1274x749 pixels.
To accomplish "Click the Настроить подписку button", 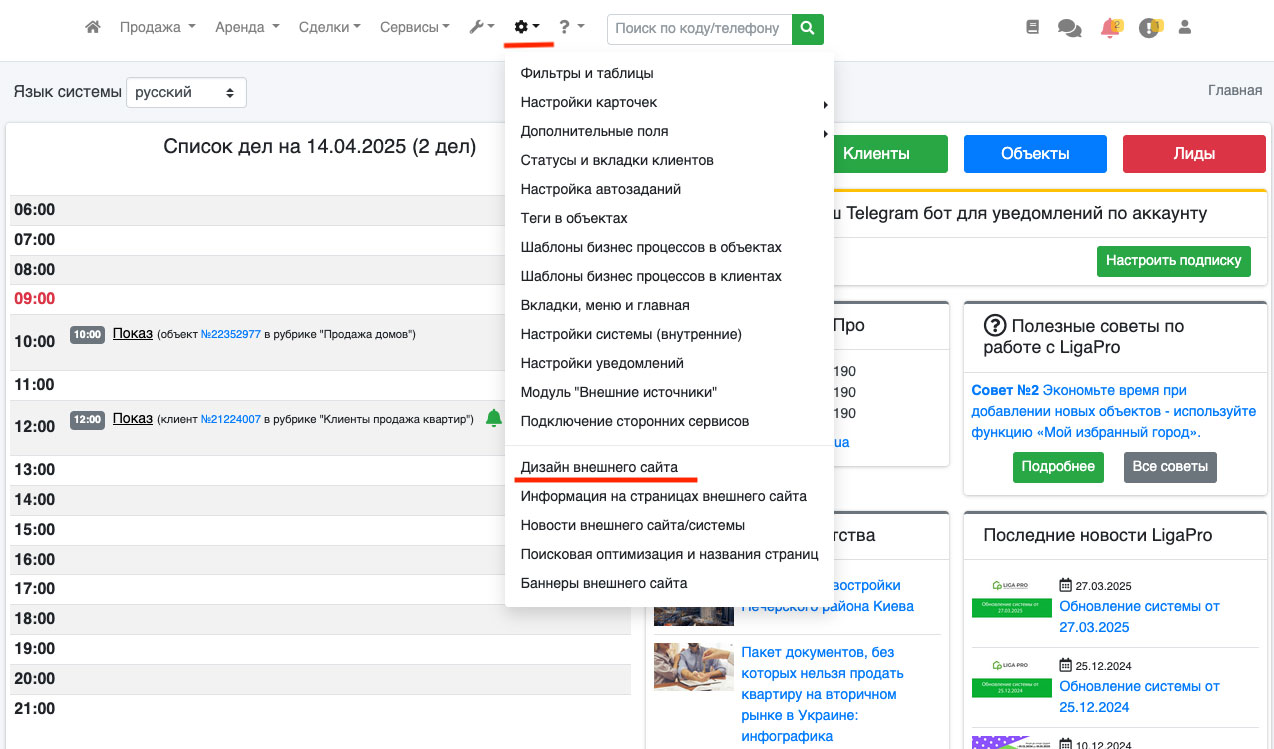I will (x=1174, y=260).
